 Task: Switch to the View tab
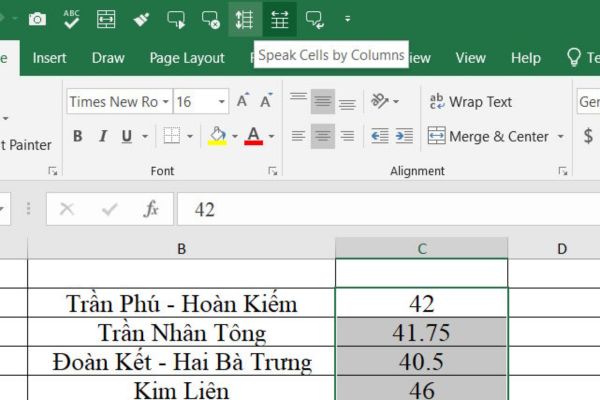(471, 58)
